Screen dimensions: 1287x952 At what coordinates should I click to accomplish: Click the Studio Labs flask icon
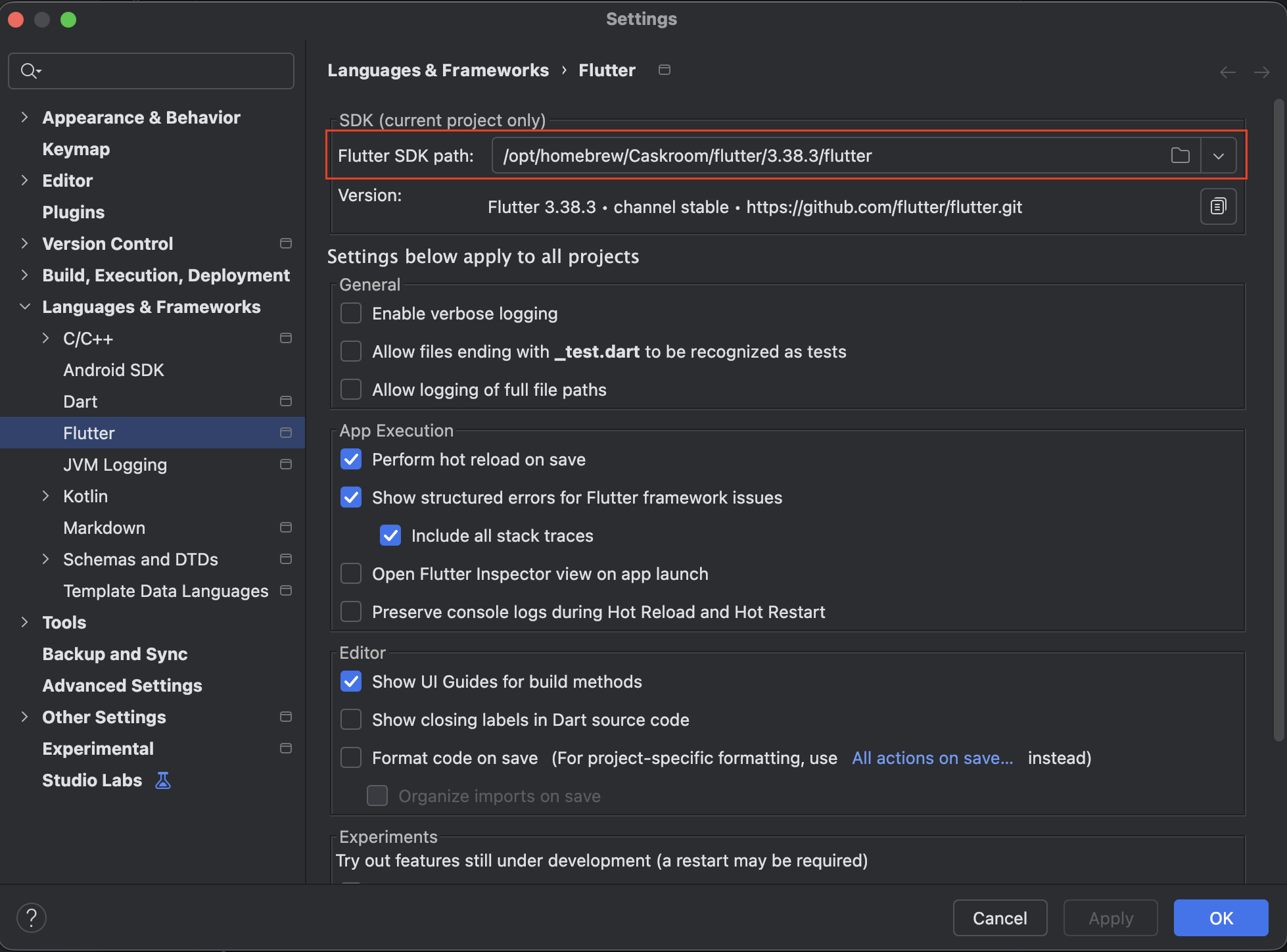[x=162, y=780]
